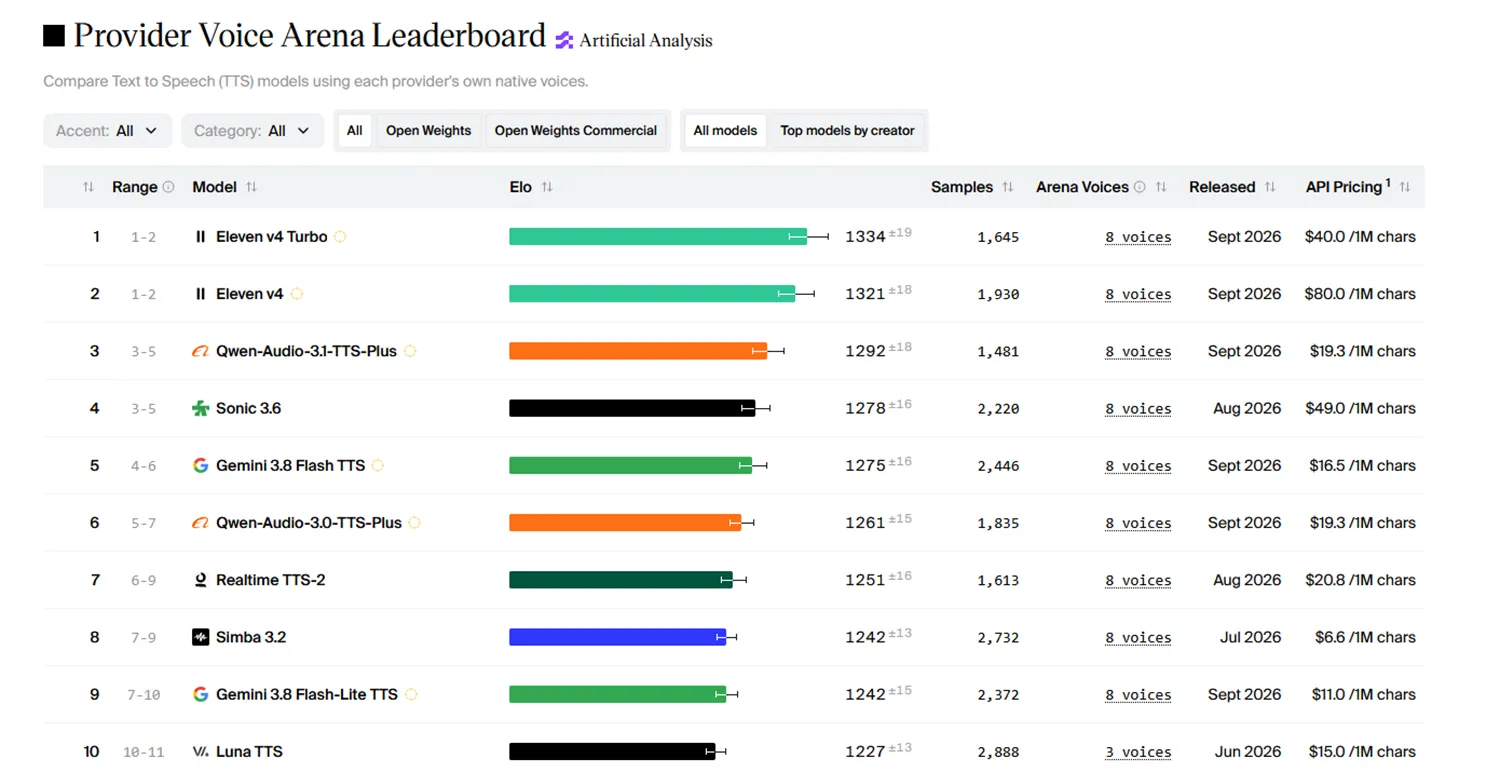Open 8 voices link for Realtime TTS-2

coord(1138,581)
